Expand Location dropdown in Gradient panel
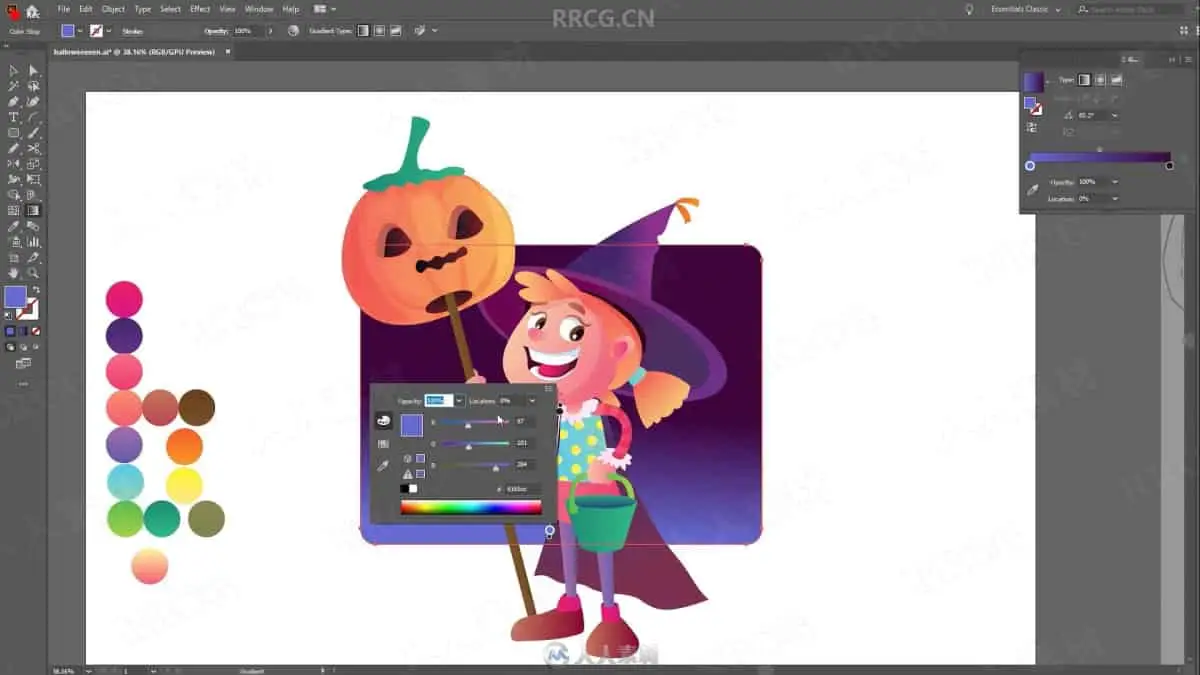Image resolution: width=1200 pixels, height=675 pixels. click(x=1114, y=199)
